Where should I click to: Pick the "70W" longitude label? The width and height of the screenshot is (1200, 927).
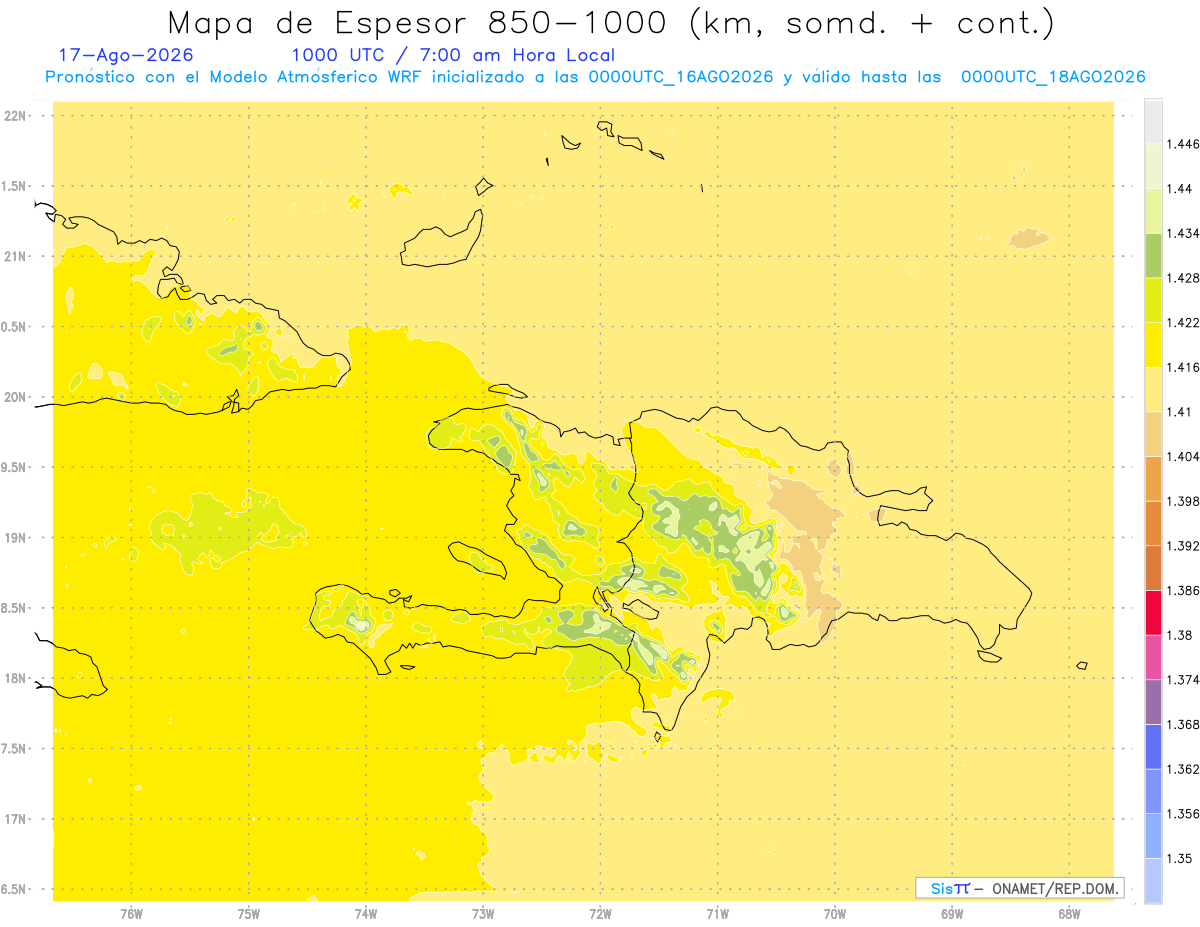click(x=835, y=914)
